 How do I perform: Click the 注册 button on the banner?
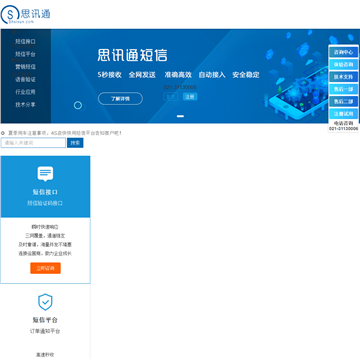[x=190, y=97]
